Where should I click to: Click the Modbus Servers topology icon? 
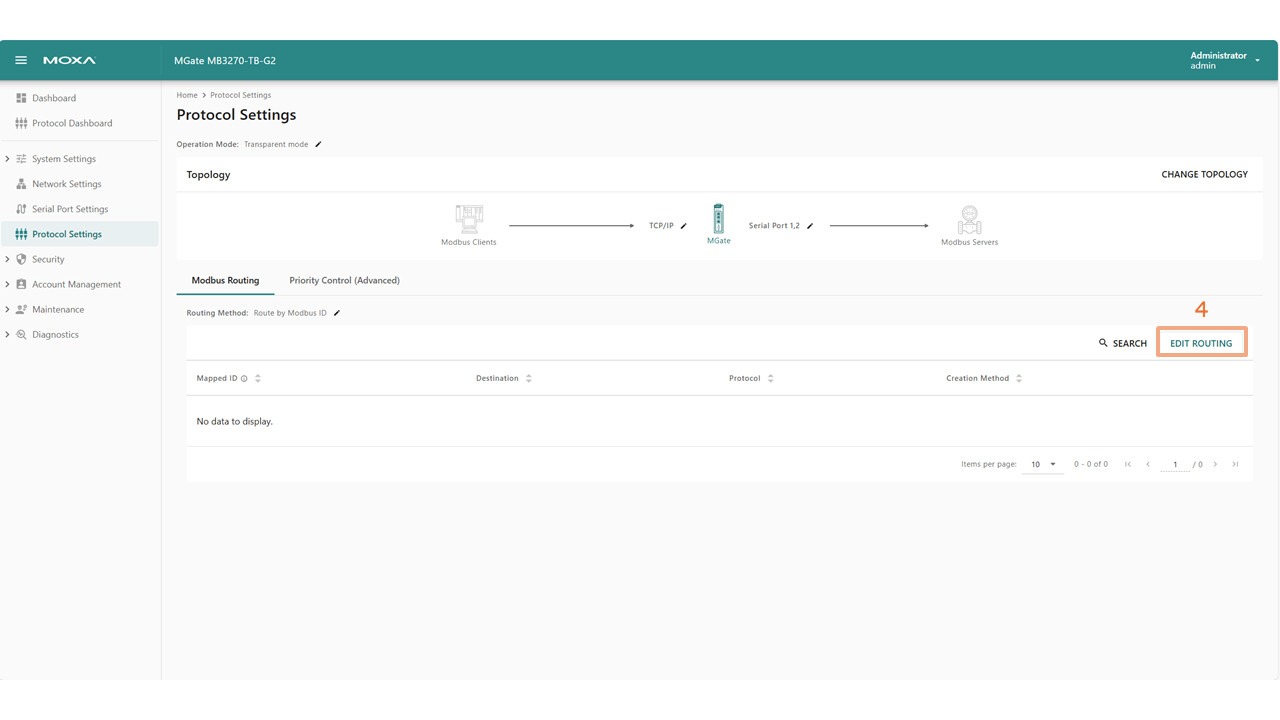coord(969,219)
